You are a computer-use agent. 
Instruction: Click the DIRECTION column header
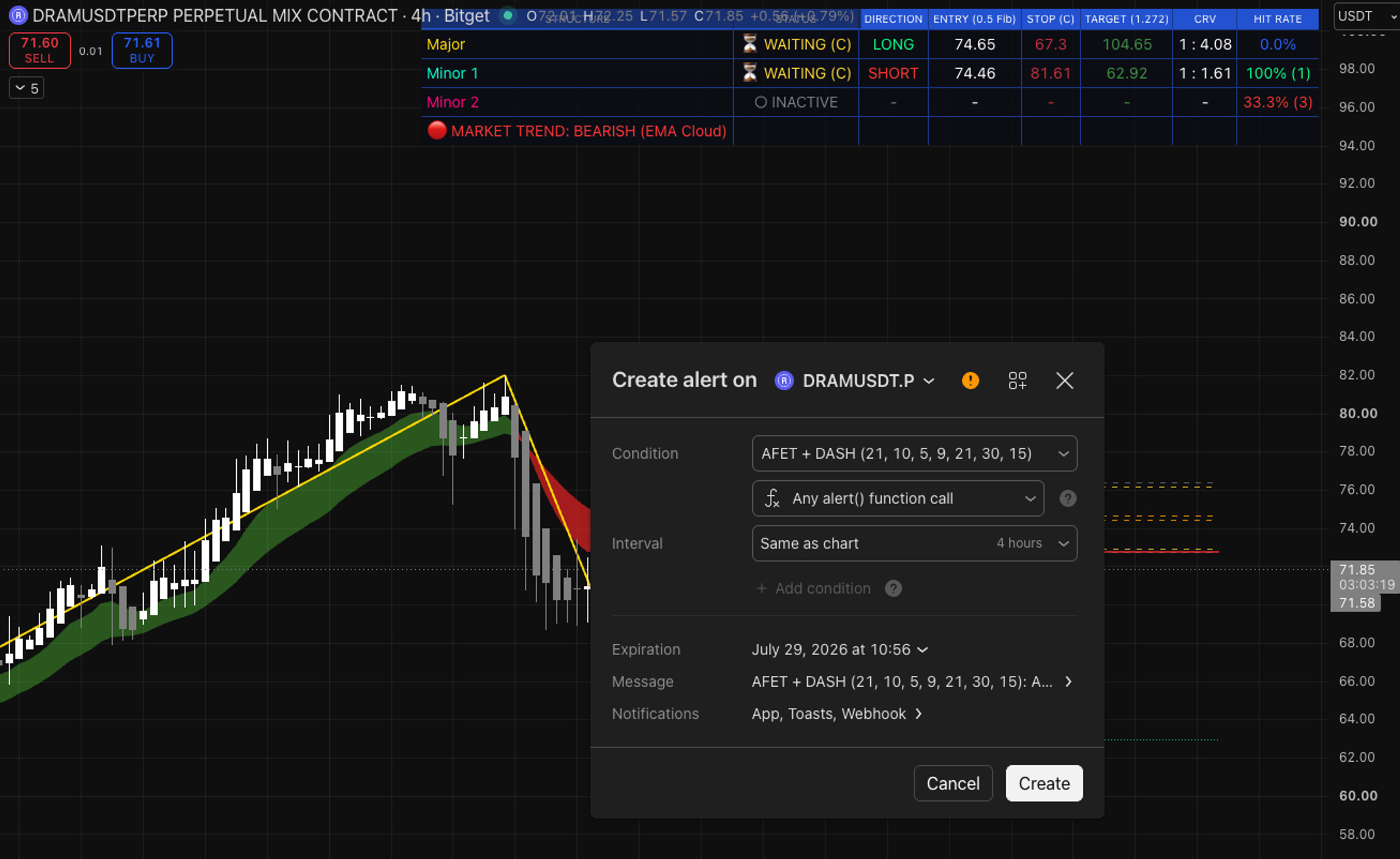coord(893,19)
